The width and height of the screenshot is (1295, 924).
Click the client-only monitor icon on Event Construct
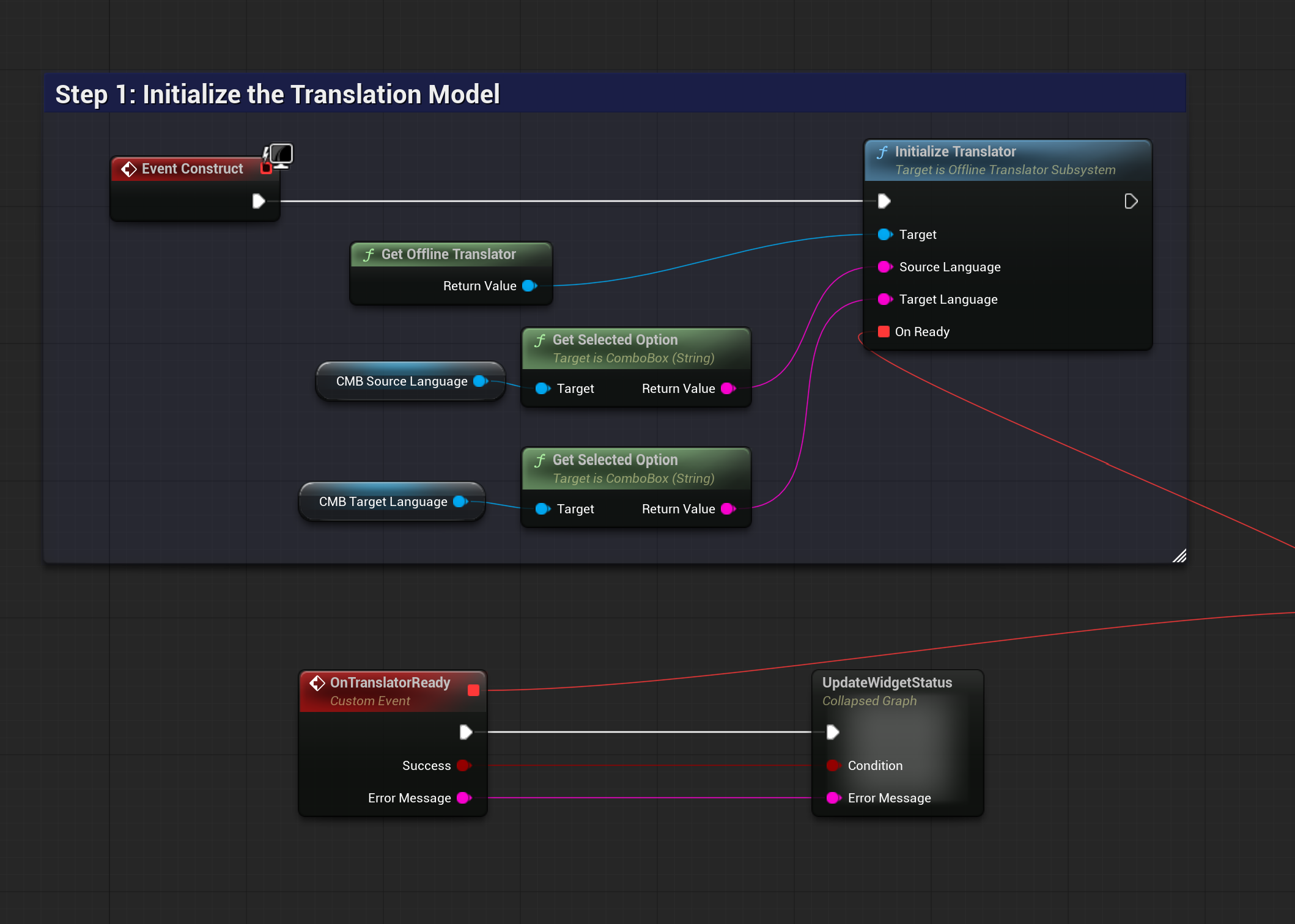click(281, 155)
